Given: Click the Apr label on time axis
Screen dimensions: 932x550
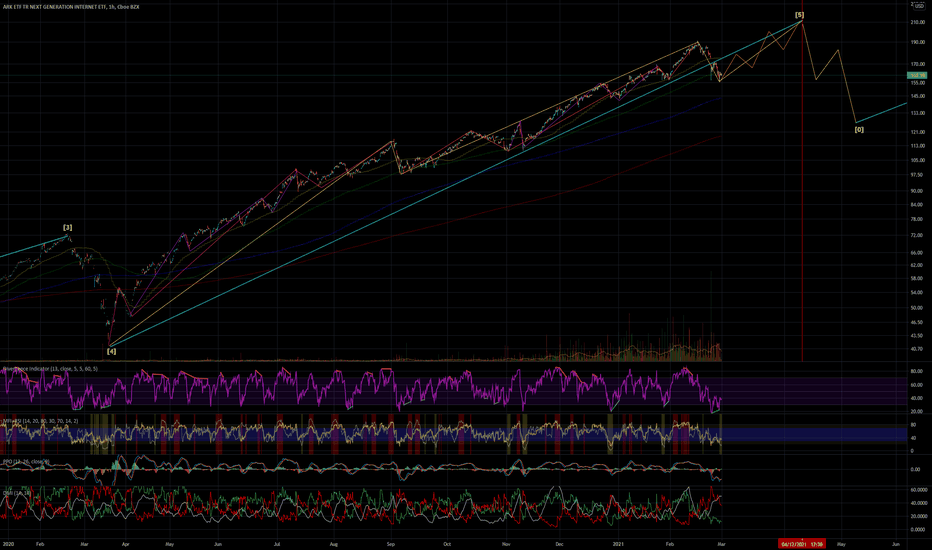Looking at the screenshot, I should point(125,544).
